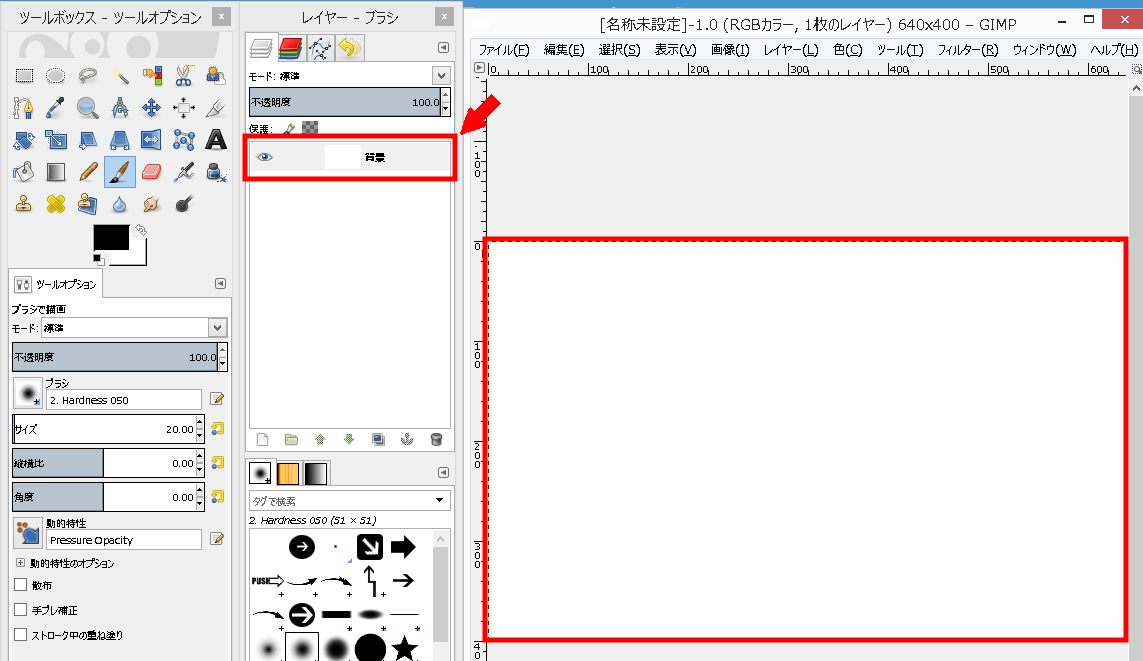Select the Blur/Sharpen droplet tool
The image size is (1143, 661).
point(120,204)
